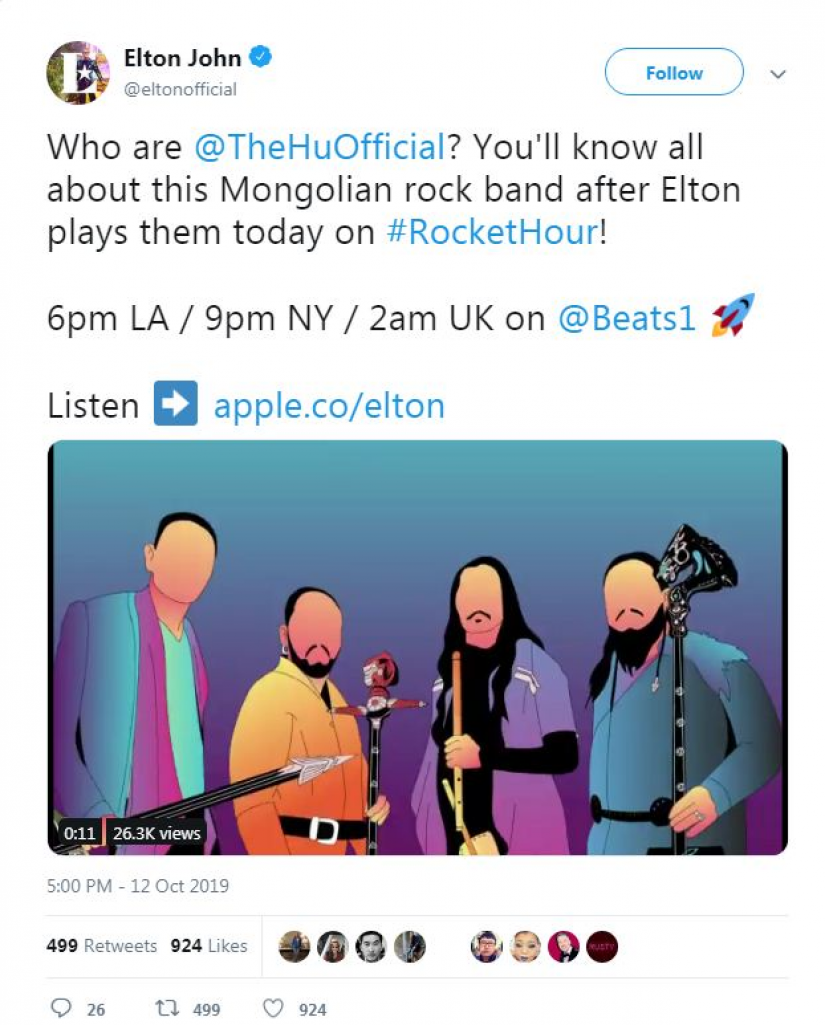
Task: Click the rocket emoji after @Beats1
Action: 732,315
